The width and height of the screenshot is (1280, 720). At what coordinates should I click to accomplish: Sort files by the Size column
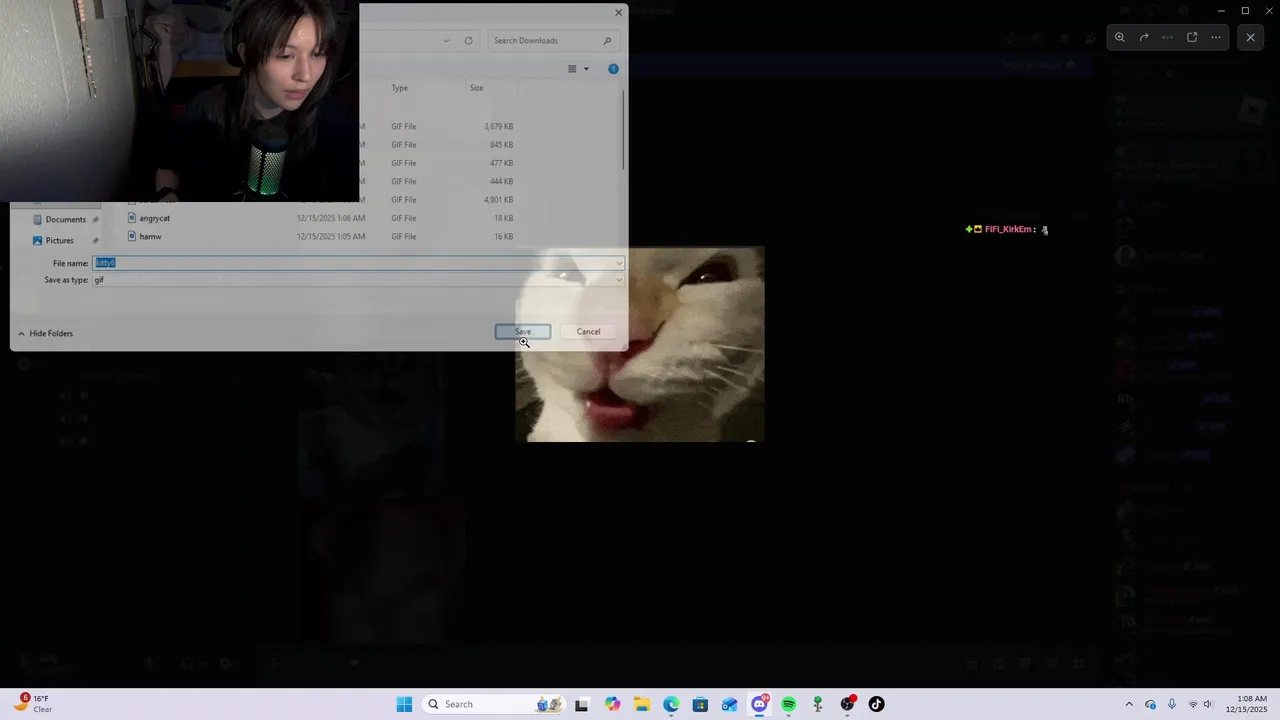click(477, 88)
